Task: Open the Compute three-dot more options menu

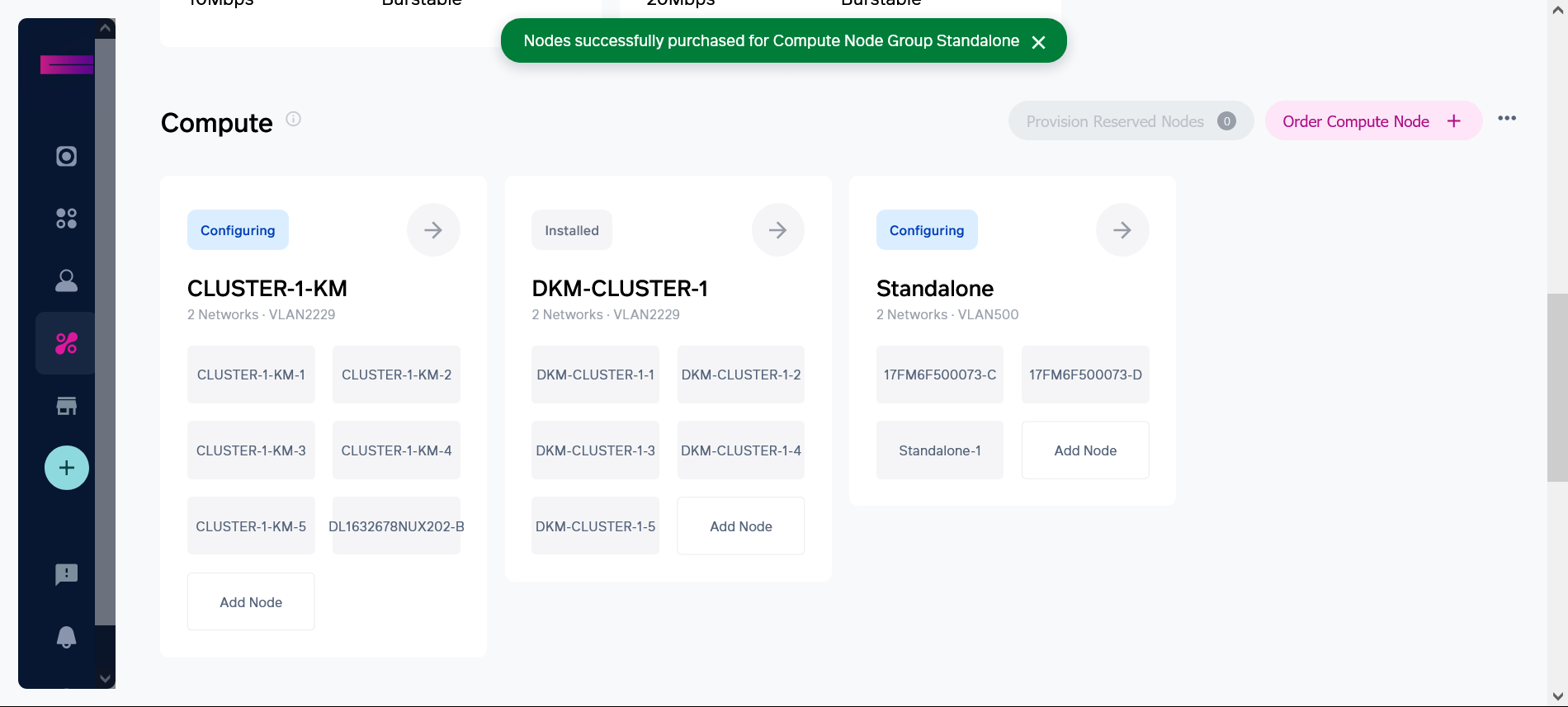Action: pyautogui.click(x=1507, y=119)
